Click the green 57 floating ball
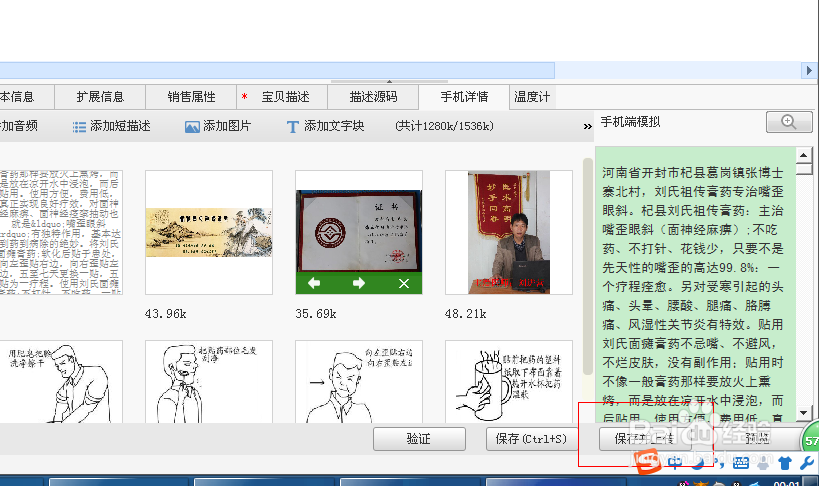 (811, 440)
